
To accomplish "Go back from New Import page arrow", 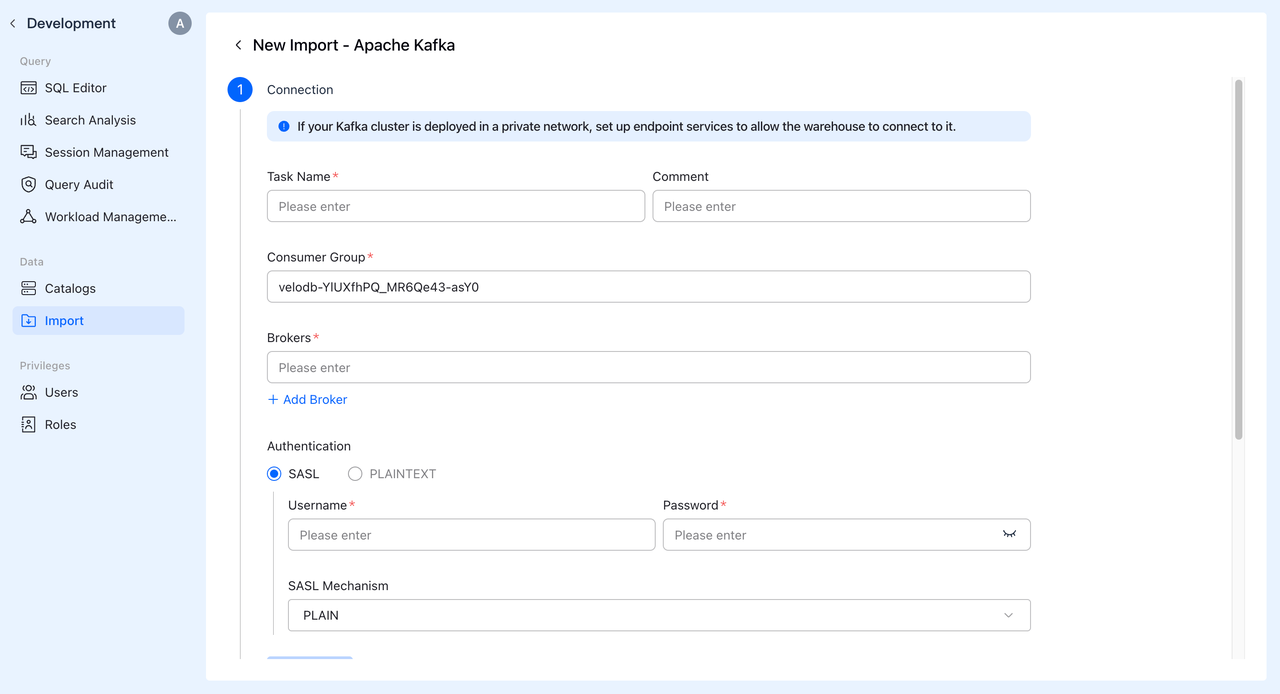I will click(x=238, y=45).
